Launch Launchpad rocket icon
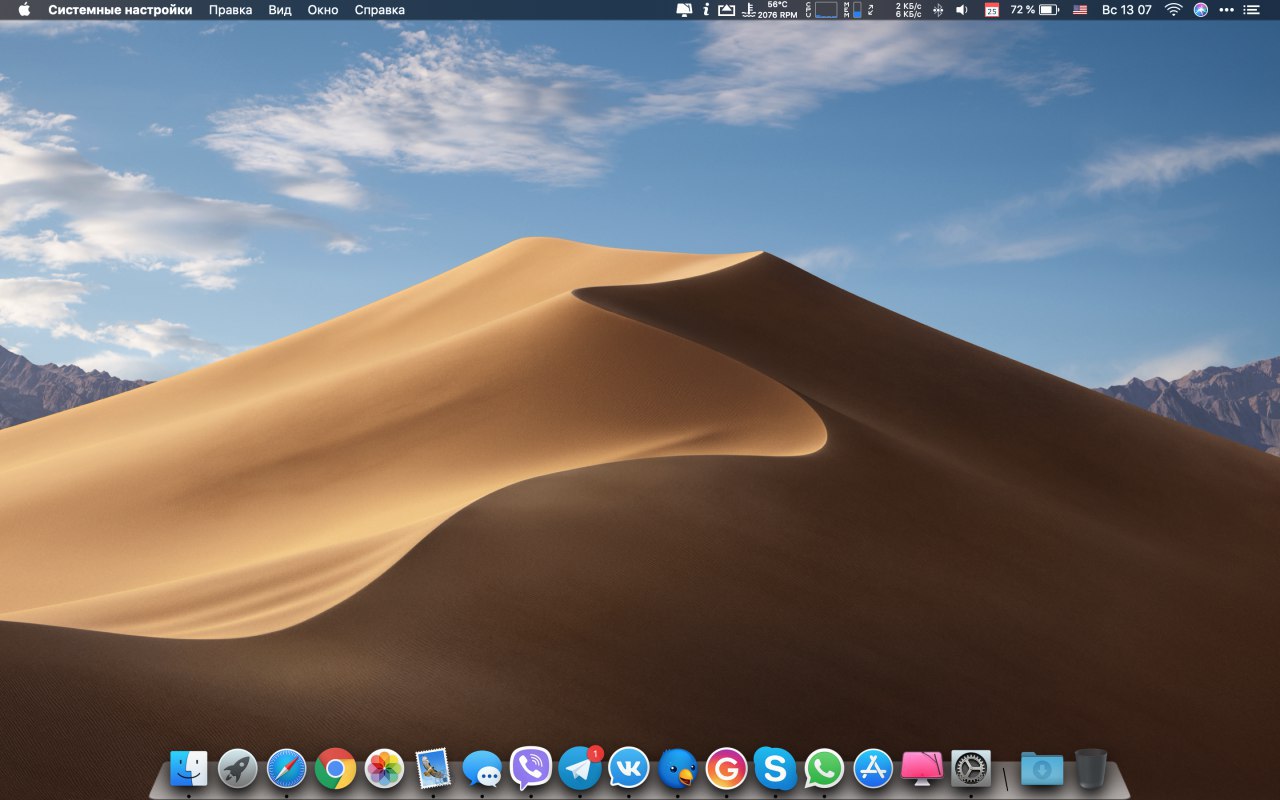The height and width of the screenshot is (800, 1280). pyautogui.click(x=238, y=768)
